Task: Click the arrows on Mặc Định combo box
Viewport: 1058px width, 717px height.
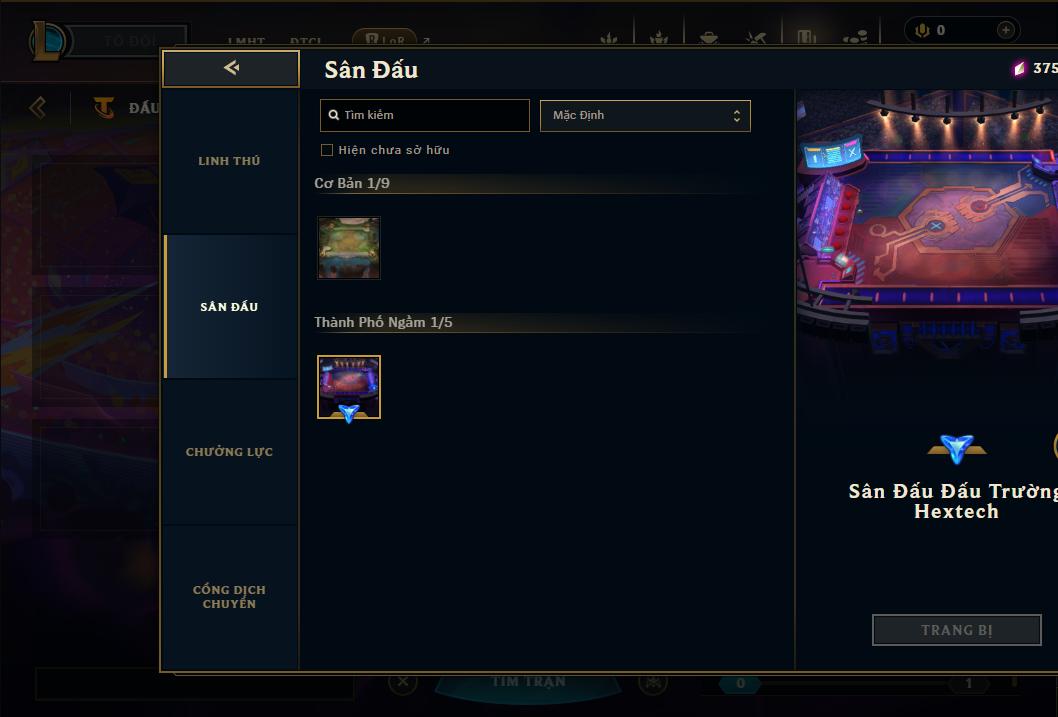Action: tap(737, 116)
